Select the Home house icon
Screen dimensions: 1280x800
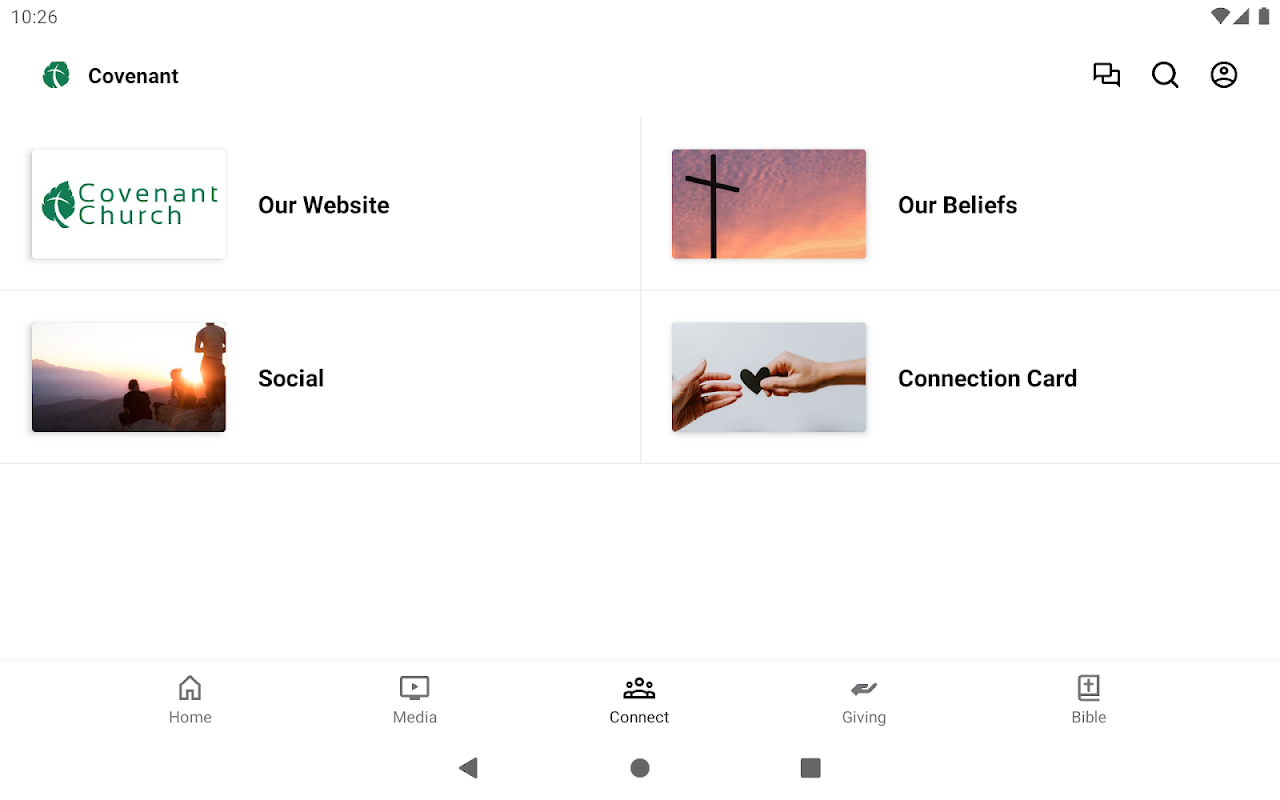tap(190, 688)
